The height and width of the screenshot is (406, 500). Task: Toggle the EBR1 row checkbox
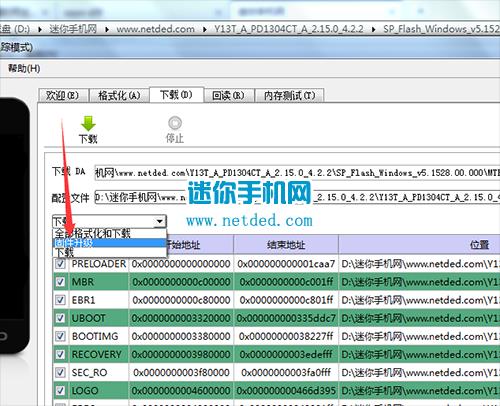coord(60,300)
